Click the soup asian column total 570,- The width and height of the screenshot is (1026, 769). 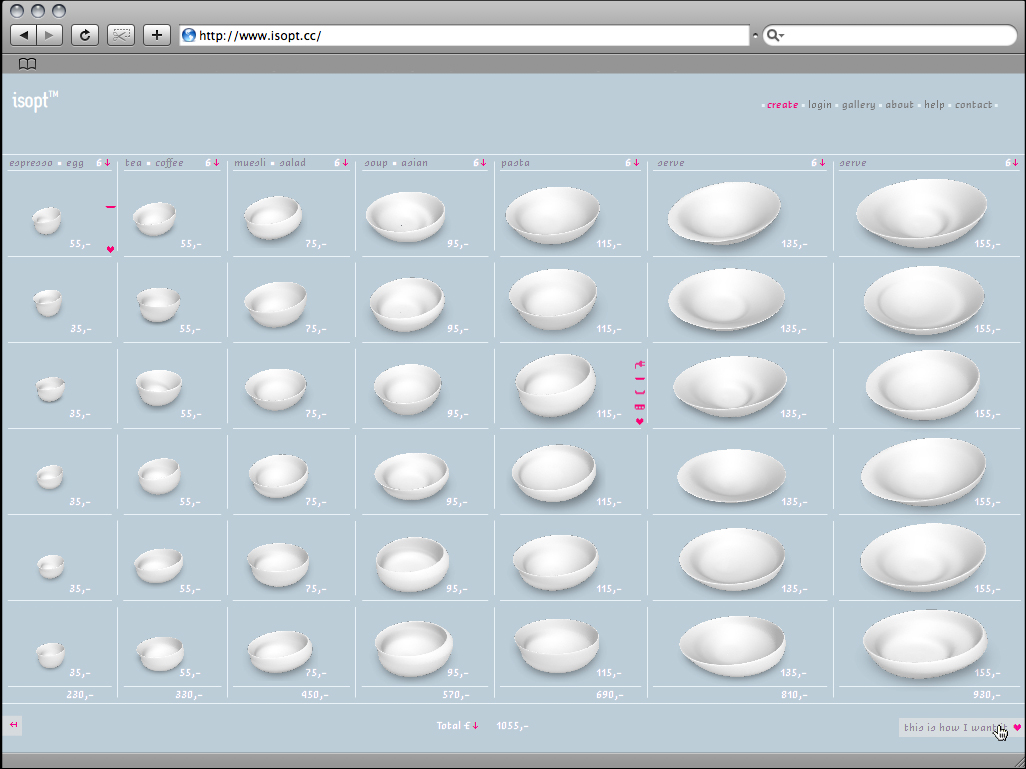[456, 695]
